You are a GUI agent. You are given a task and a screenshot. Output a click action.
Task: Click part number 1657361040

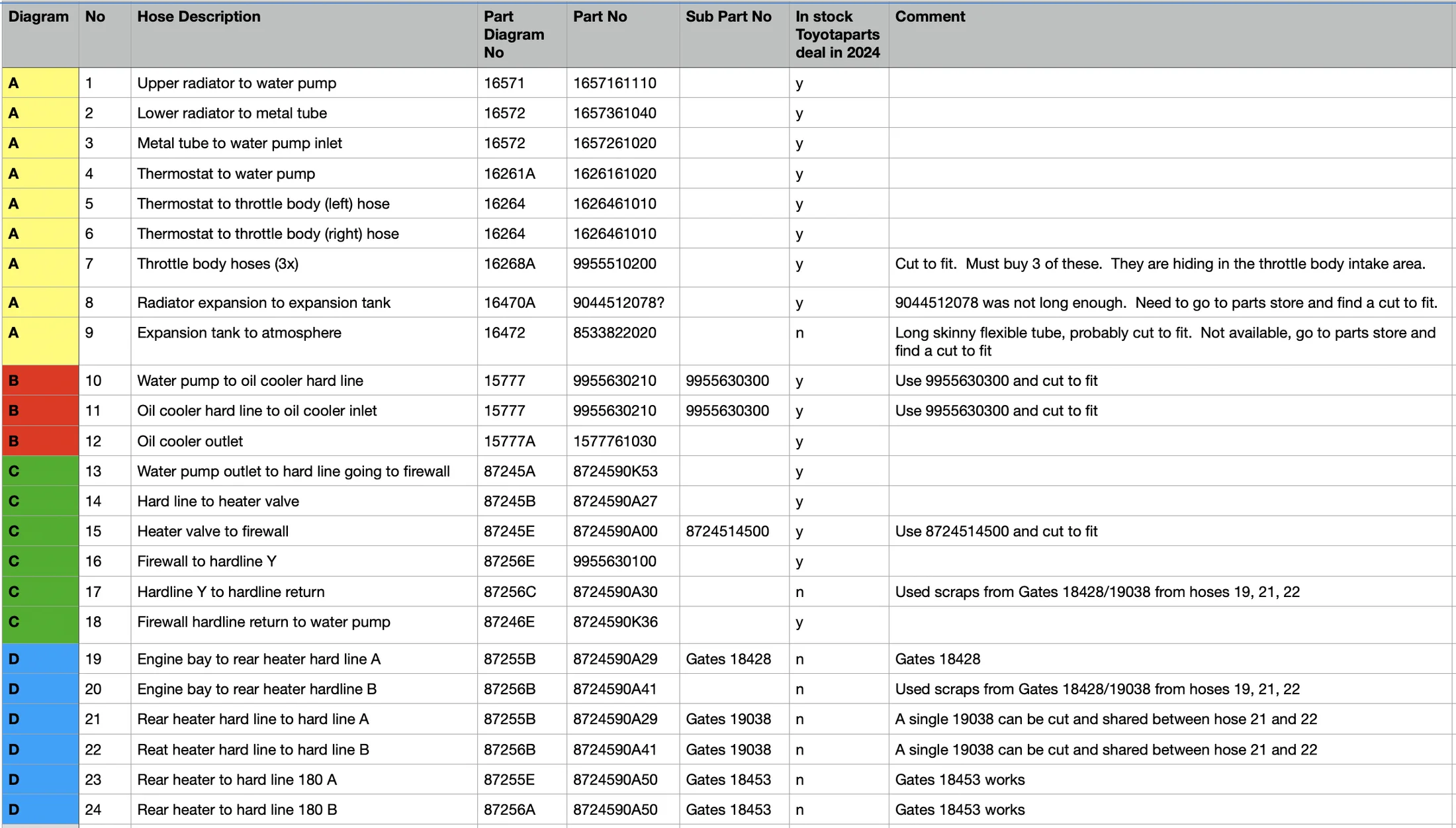[x=614, y=113]
